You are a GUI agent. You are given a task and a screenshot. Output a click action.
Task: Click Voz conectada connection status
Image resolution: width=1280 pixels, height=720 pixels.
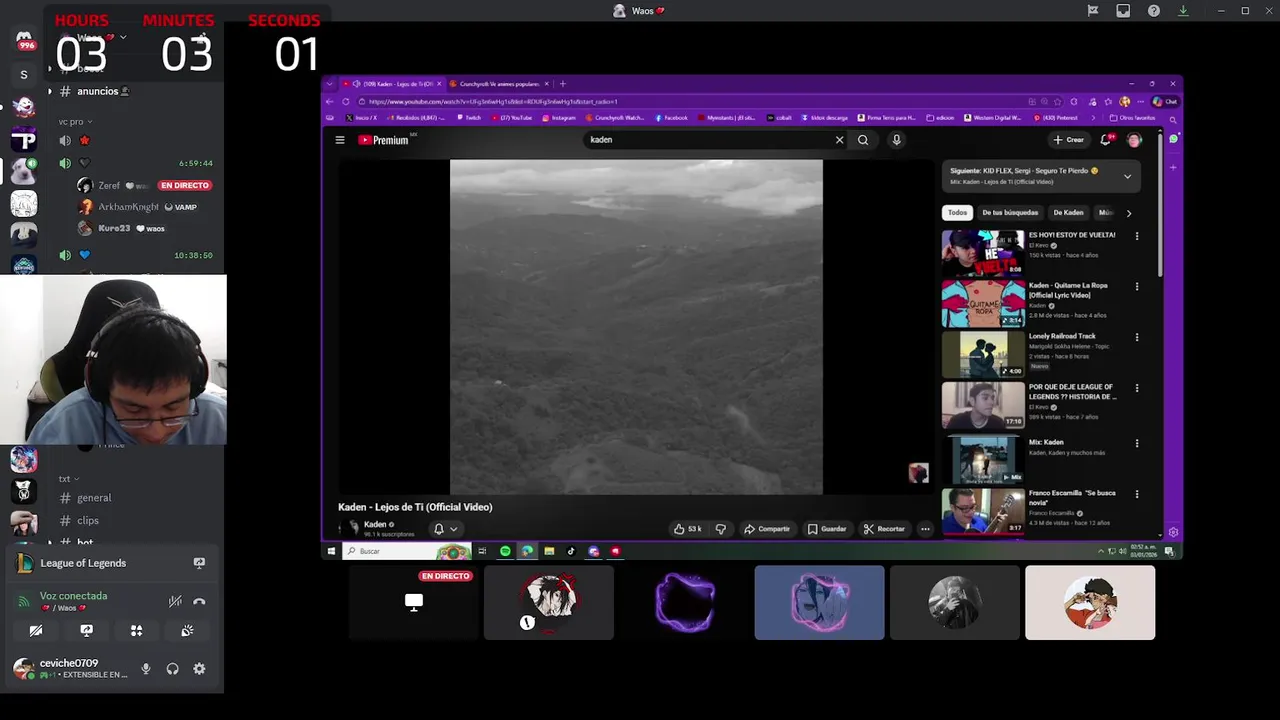pyautogui.click(x=73, y=596)
